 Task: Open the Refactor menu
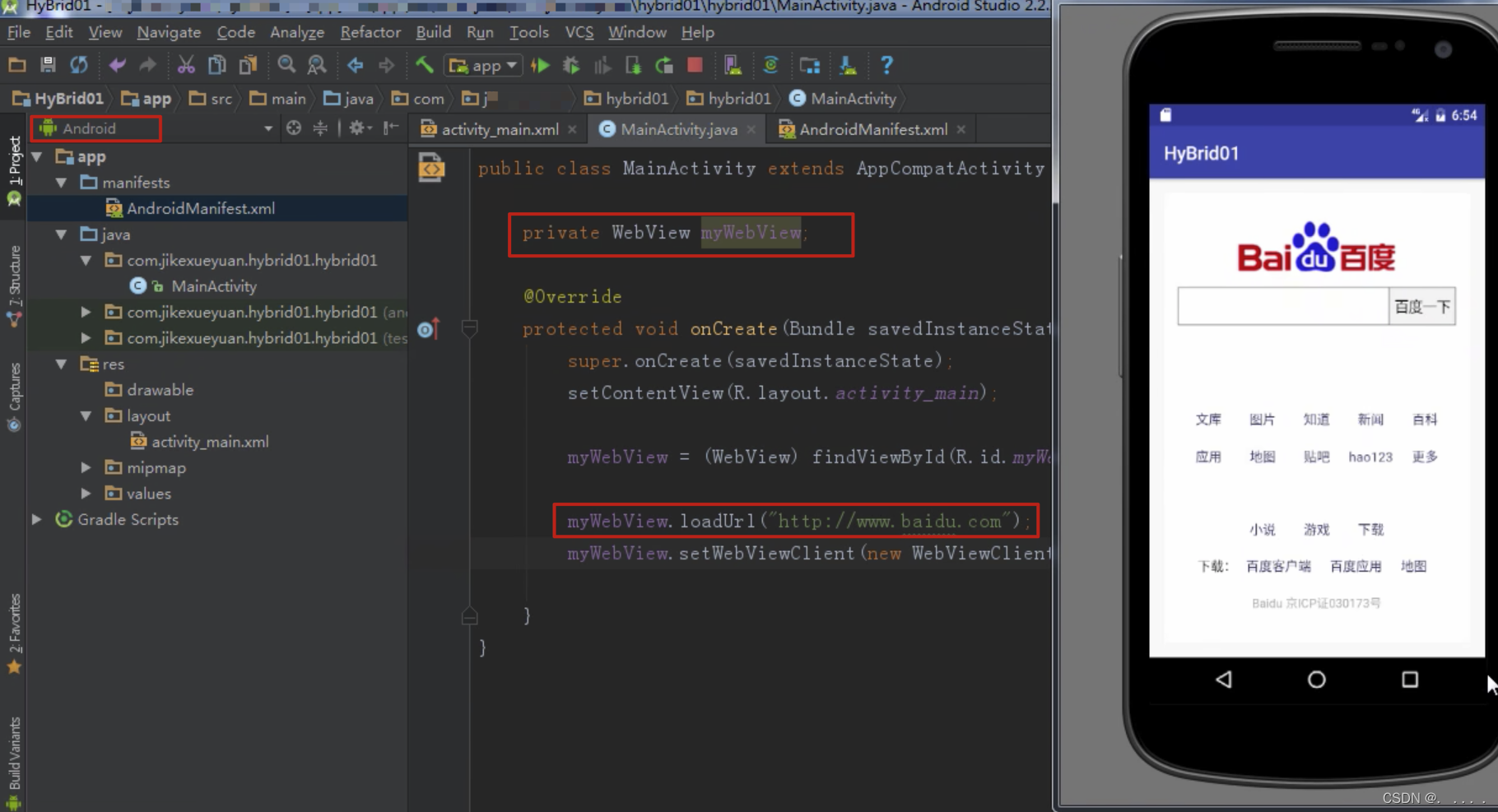coord(370,32)
